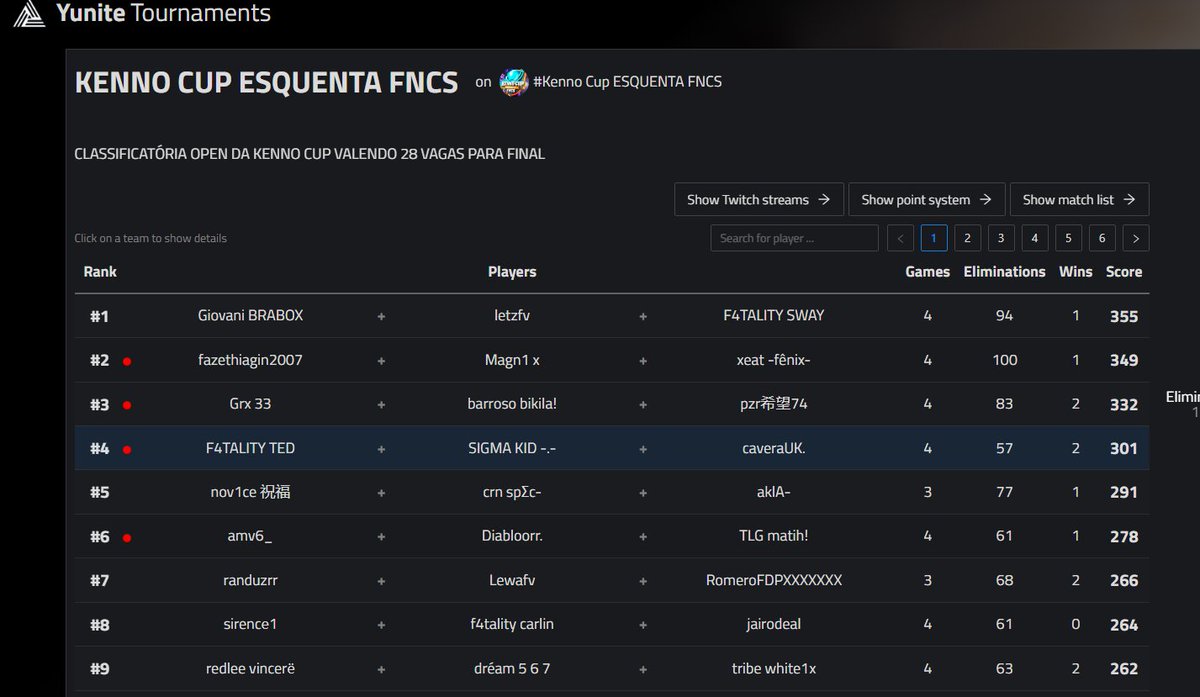The image size is (1200, 697).
Task: Select page 1 of leaderboard
Action: coord(934,238)
